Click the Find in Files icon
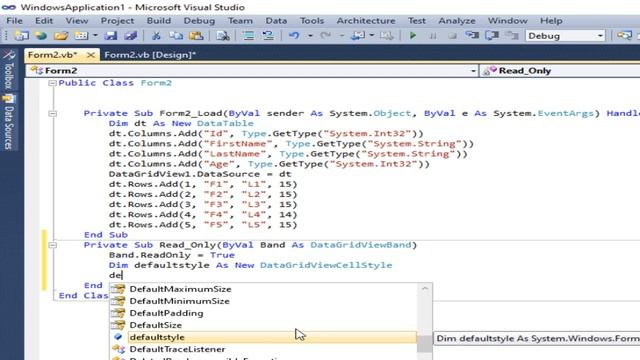 coord(223,36)
